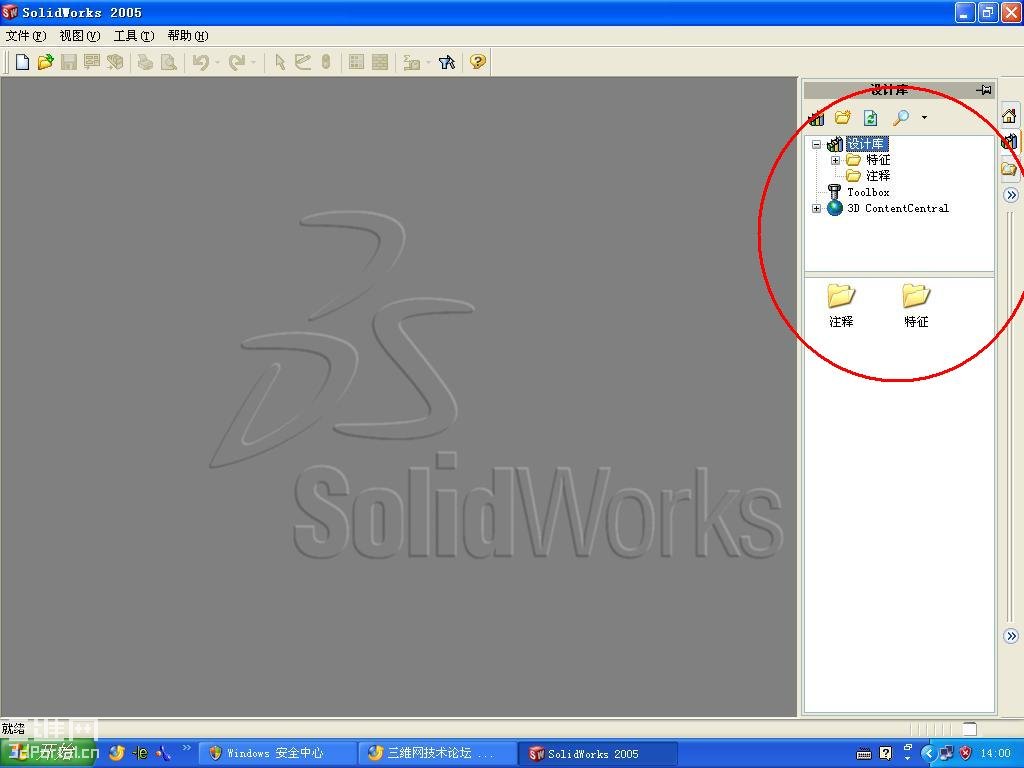The image size is (1024, 768).
Task: Select the arrow pointer Select tool
Action: pyautogui.click(x=280, y=62)
